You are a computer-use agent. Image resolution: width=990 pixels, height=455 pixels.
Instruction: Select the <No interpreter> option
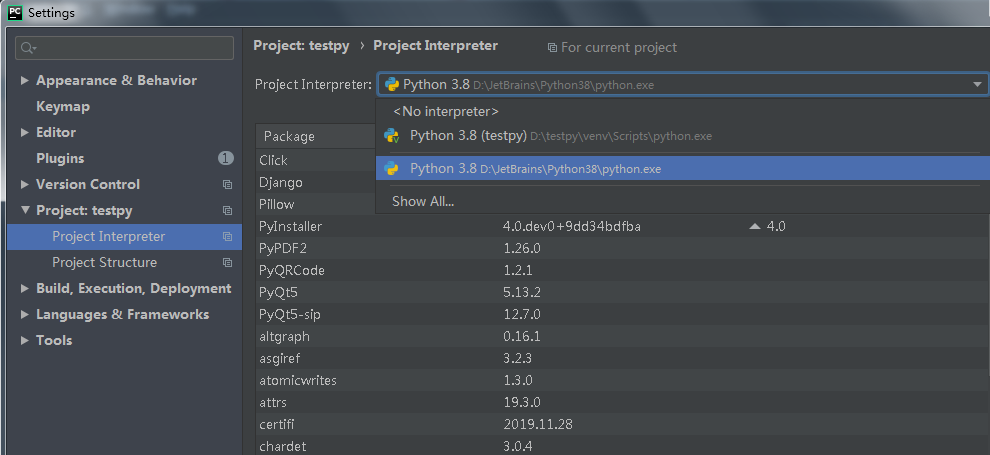[445, 111]
